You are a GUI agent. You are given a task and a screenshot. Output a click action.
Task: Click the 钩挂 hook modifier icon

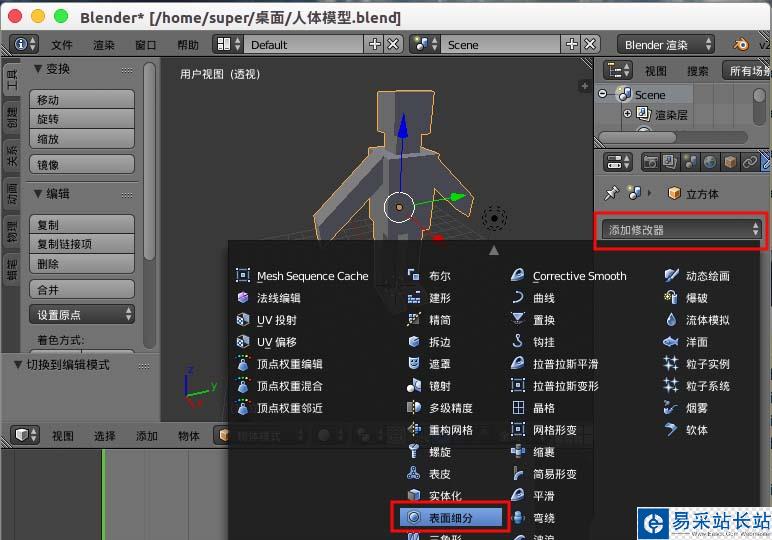click(x=518, y=341)
